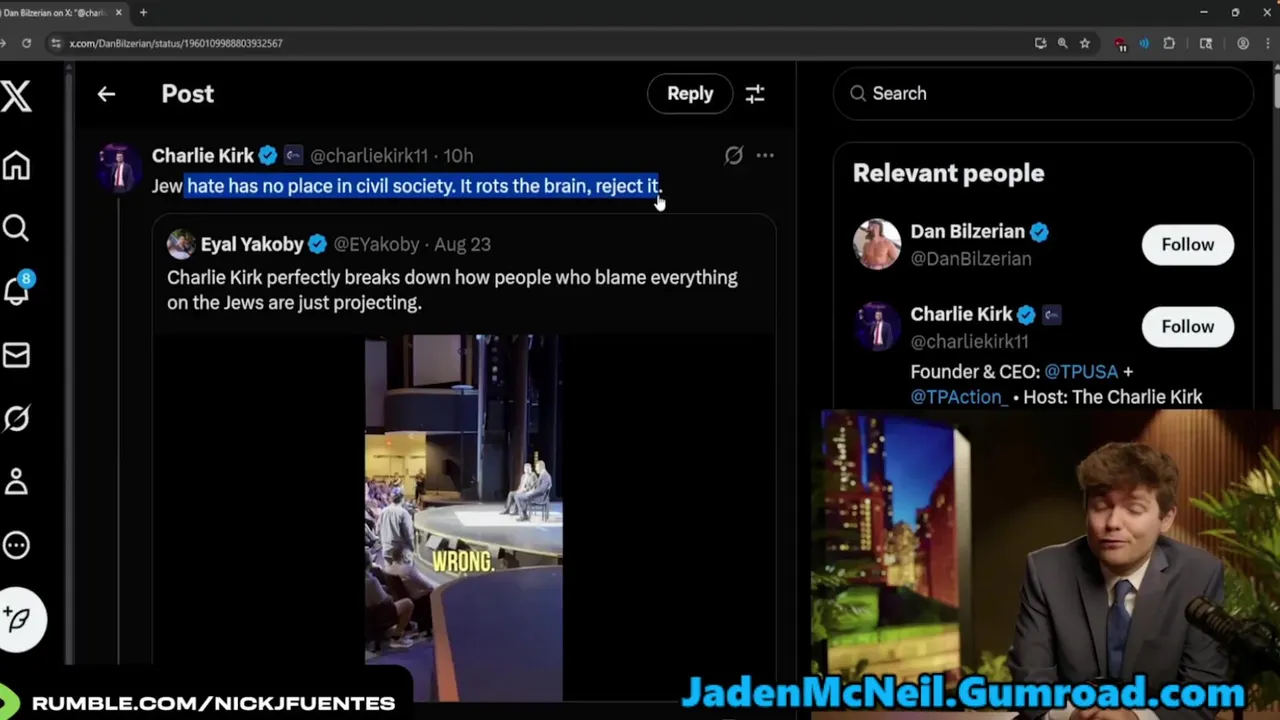
Task: Open Eyal Yakoby's quoted post name
Action: click(252, 244)
